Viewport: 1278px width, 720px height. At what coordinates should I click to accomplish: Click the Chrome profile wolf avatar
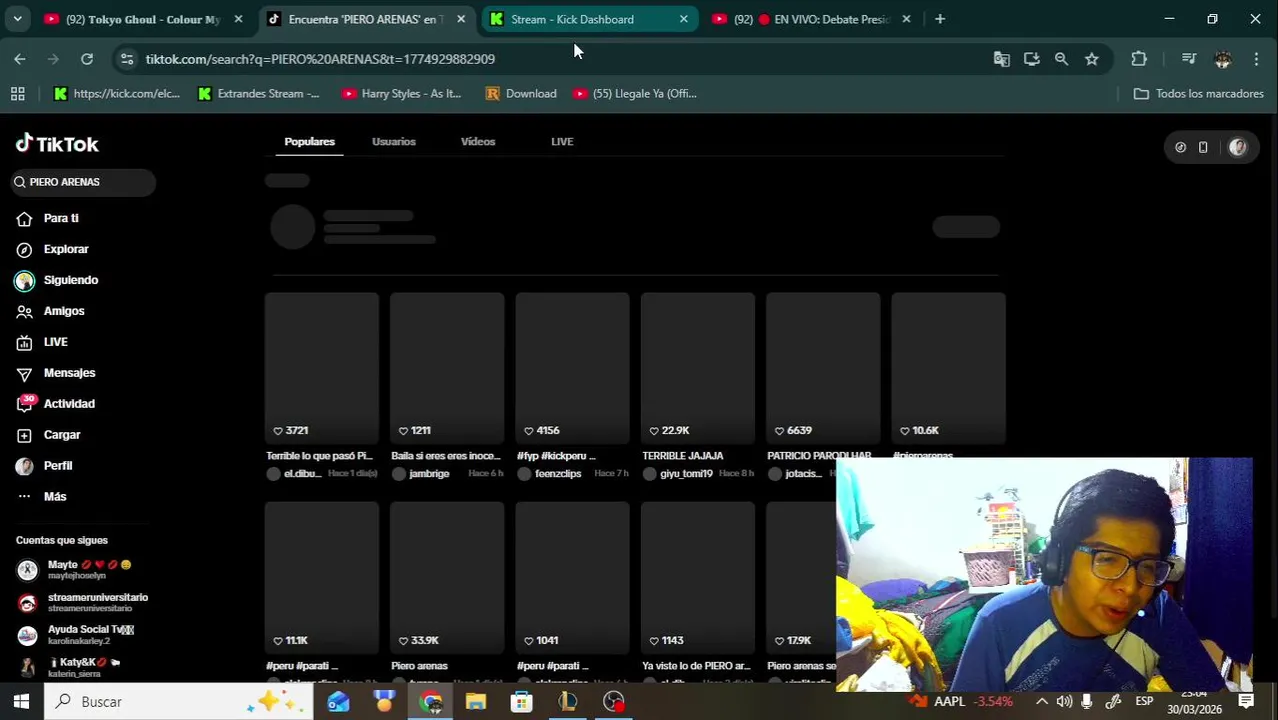[x=1222, y=59]
